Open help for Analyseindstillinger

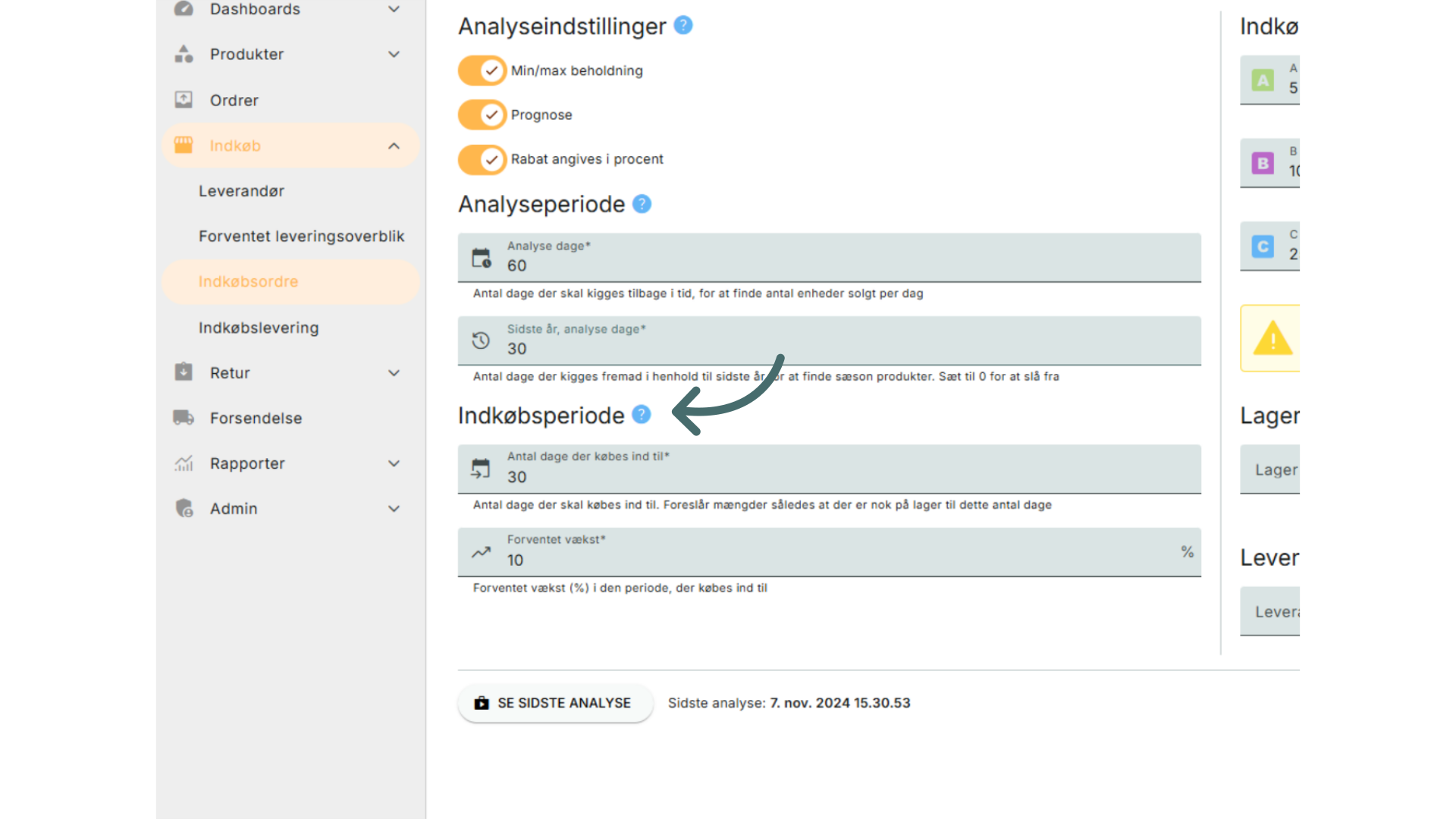(683, 25)
